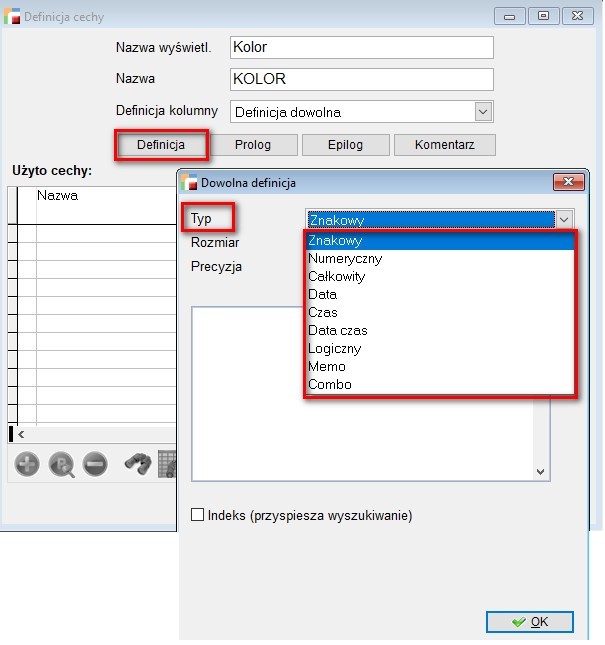
Task: Confirm with the OK button
Action: pos(530,622)
